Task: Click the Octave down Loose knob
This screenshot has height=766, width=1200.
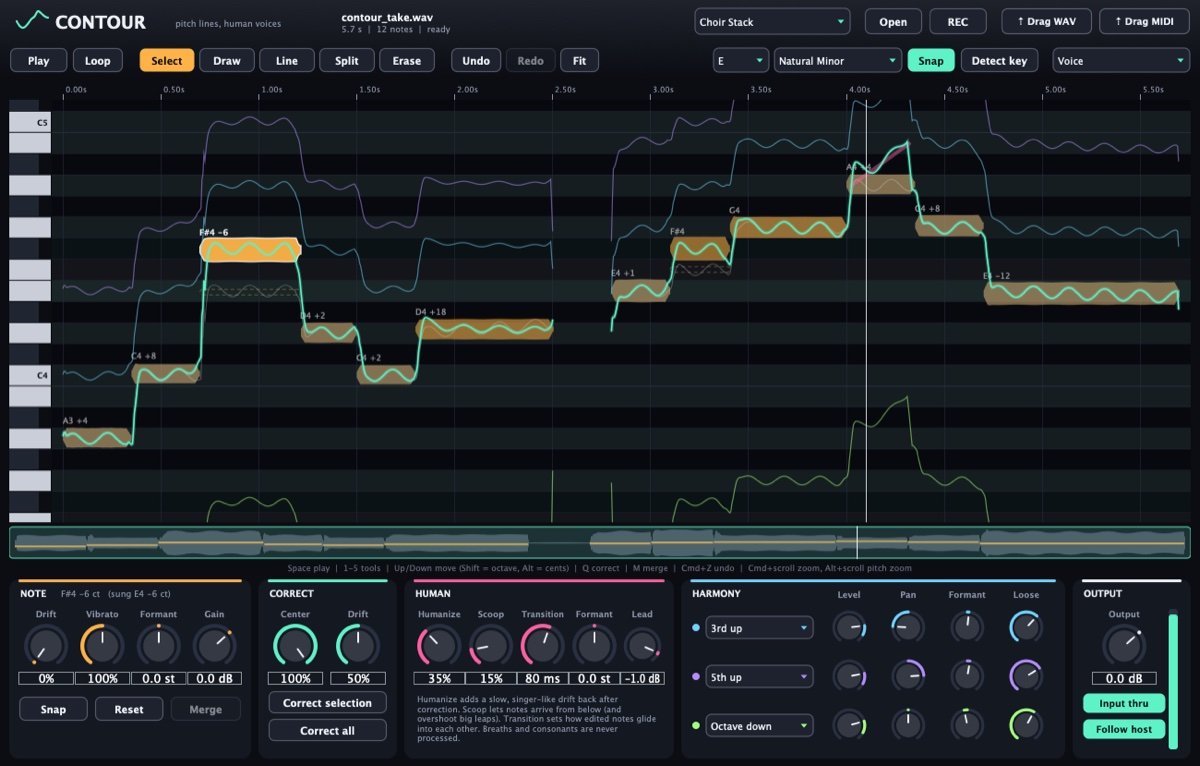Action: click(1026, 725)
